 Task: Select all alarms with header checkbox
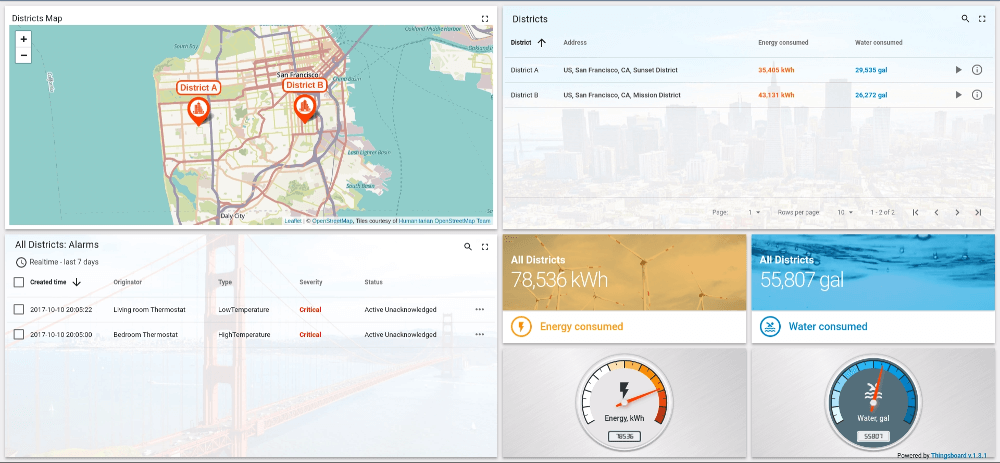coord(19,282)
